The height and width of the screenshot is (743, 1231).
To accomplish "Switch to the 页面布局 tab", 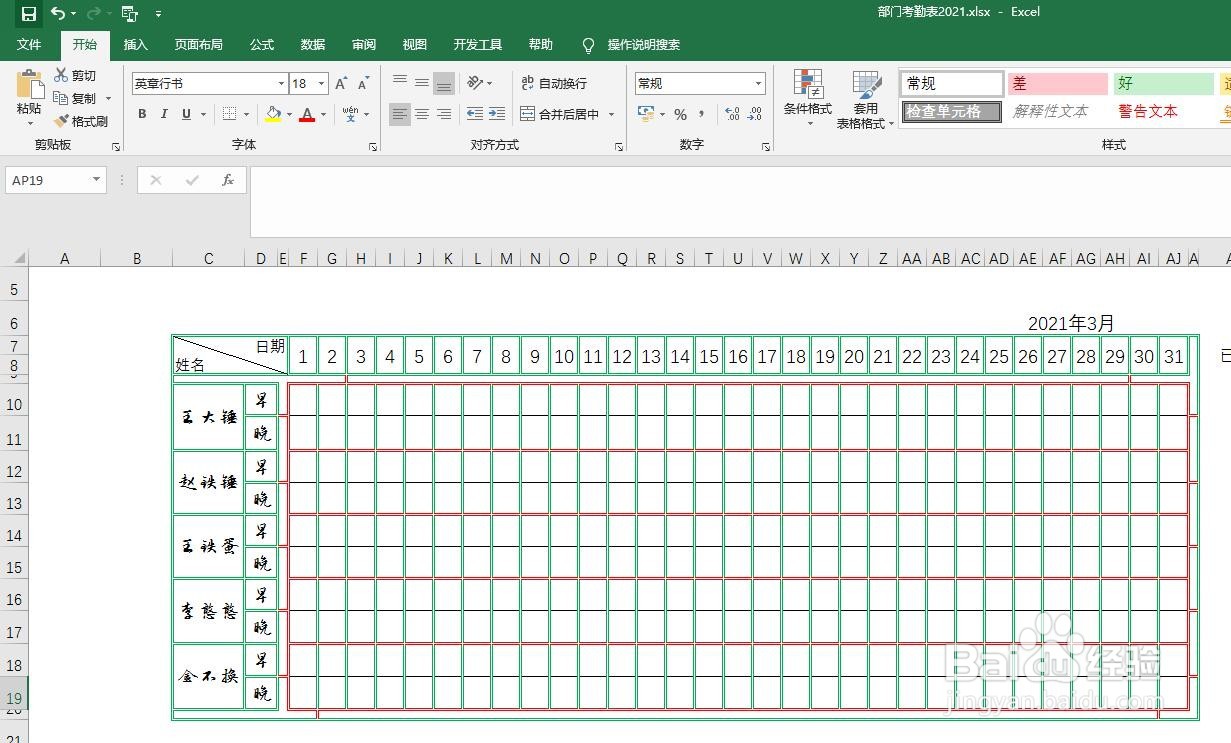I will coord(198,45).
